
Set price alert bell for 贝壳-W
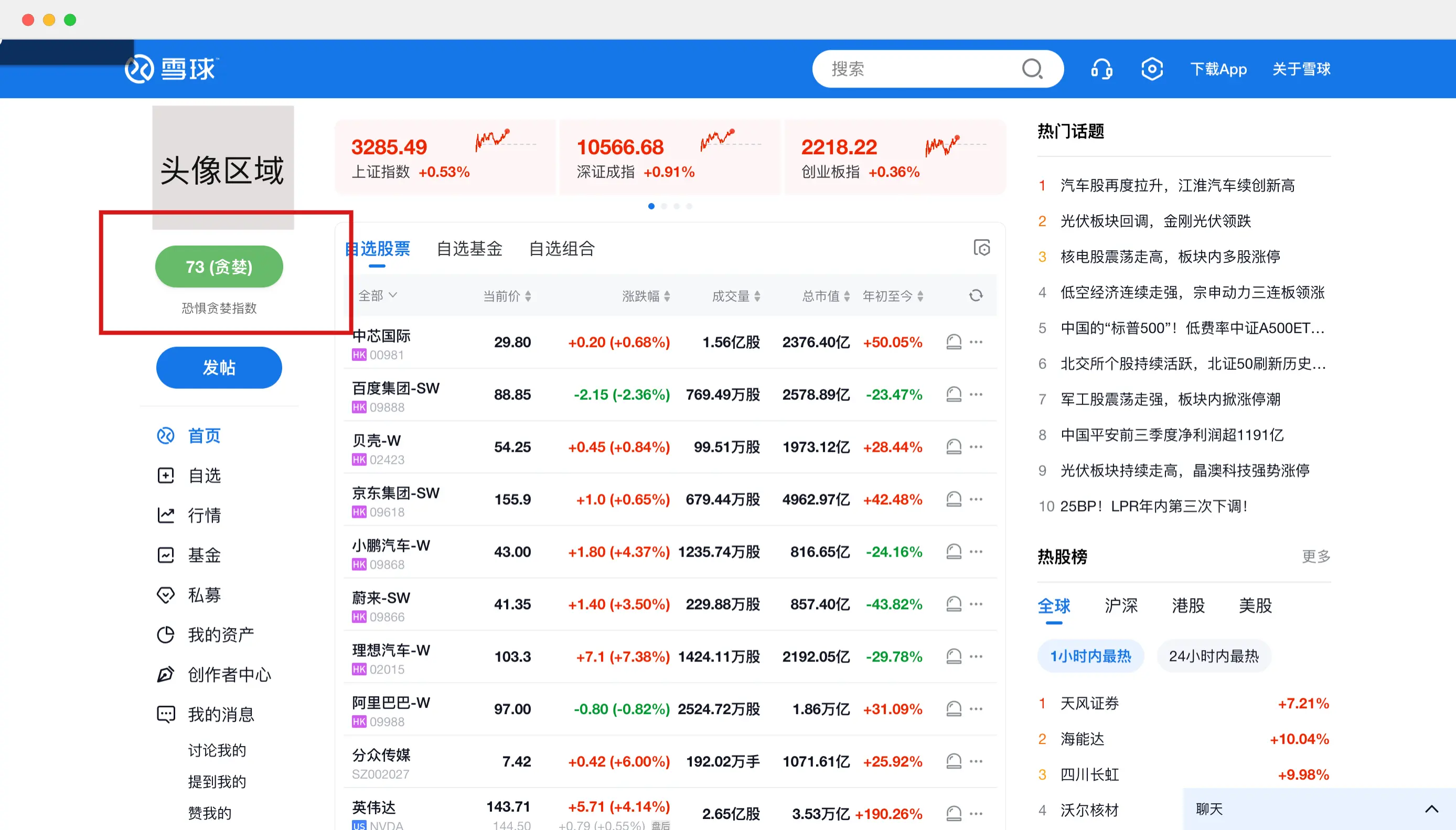(x=954, y=447)
